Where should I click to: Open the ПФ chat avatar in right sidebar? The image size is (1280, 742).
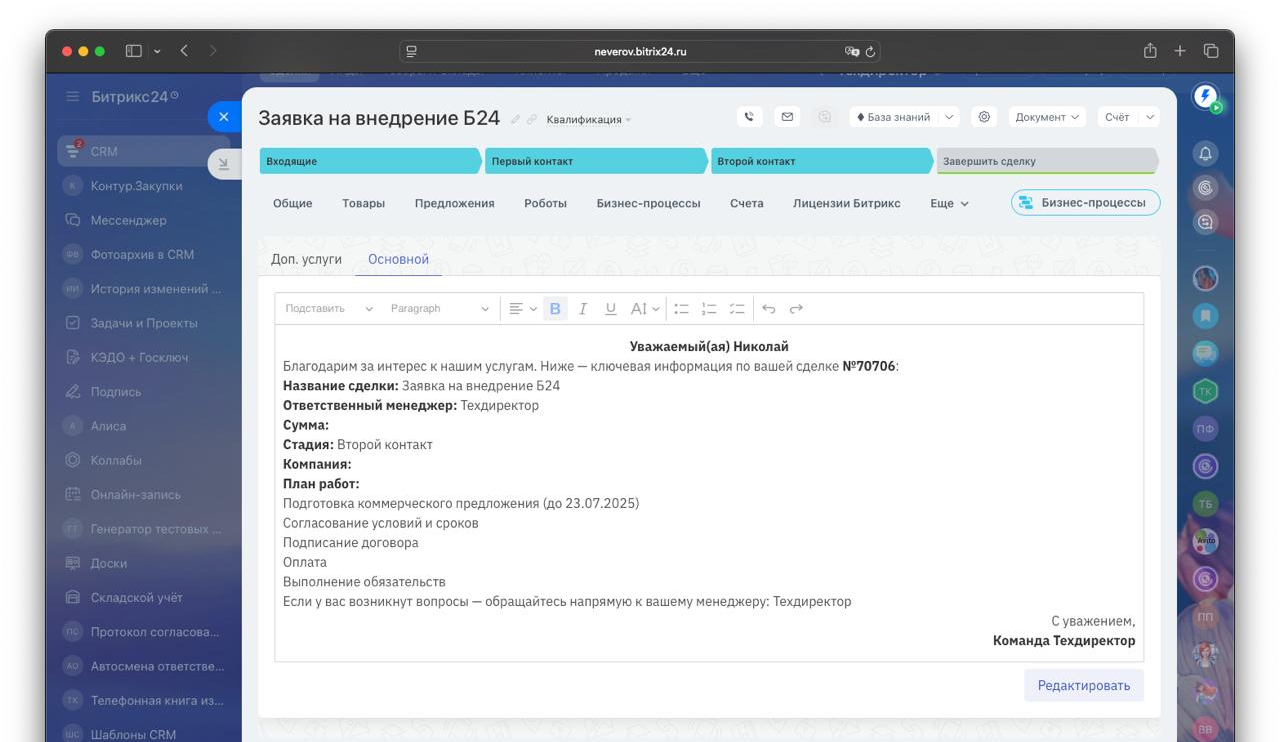pyautogui.click(x=1205, y=429)
